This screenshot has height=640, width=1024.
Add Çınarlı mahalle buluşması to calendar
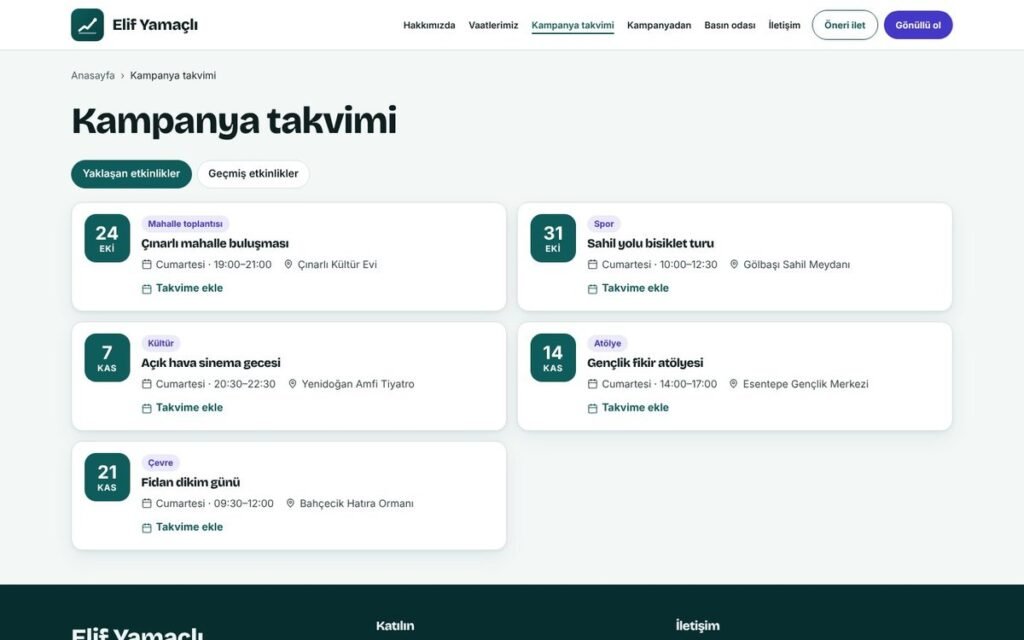[183, 288]
